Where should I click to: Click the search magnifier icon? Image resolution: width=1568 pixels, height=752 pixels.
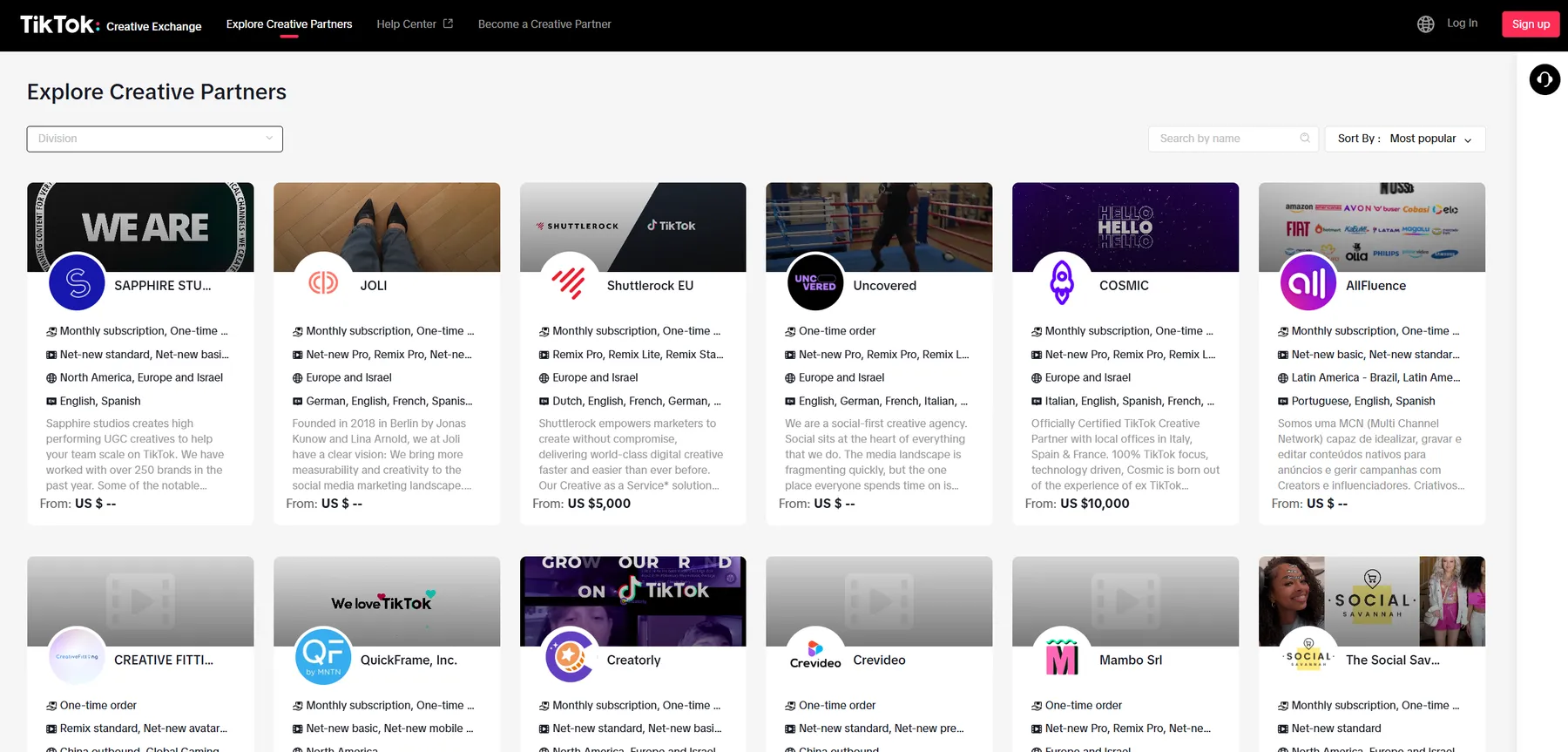point(1304,139)
